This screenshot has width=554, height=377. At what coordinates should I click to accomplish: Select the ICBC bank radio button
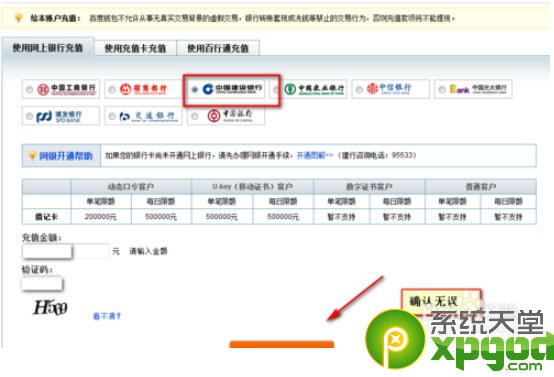point(30,90)
